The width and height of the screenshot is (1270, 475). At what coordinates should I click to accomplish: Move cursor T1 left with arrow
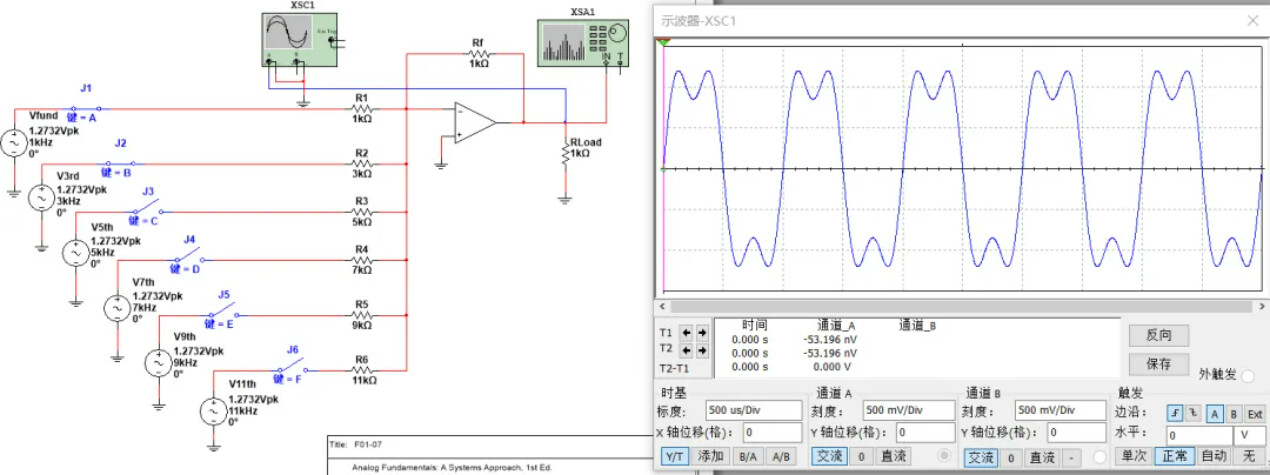[686, 332]
